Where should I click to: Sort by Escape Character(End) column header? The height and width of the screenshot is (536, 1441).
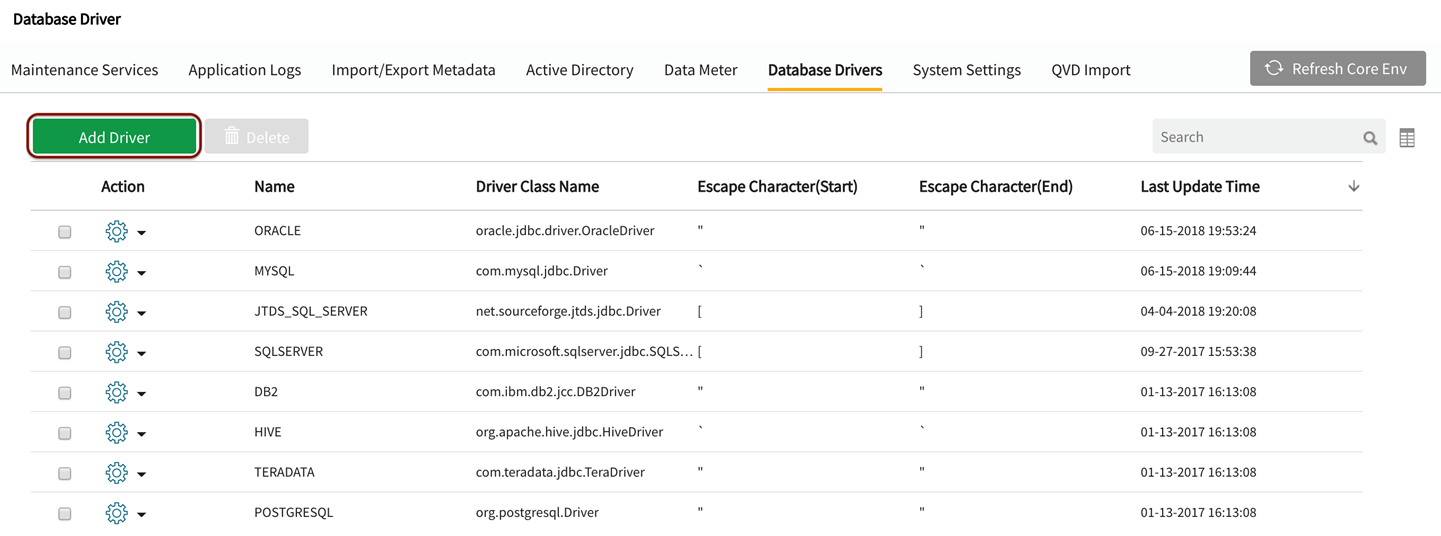(996, 186)
